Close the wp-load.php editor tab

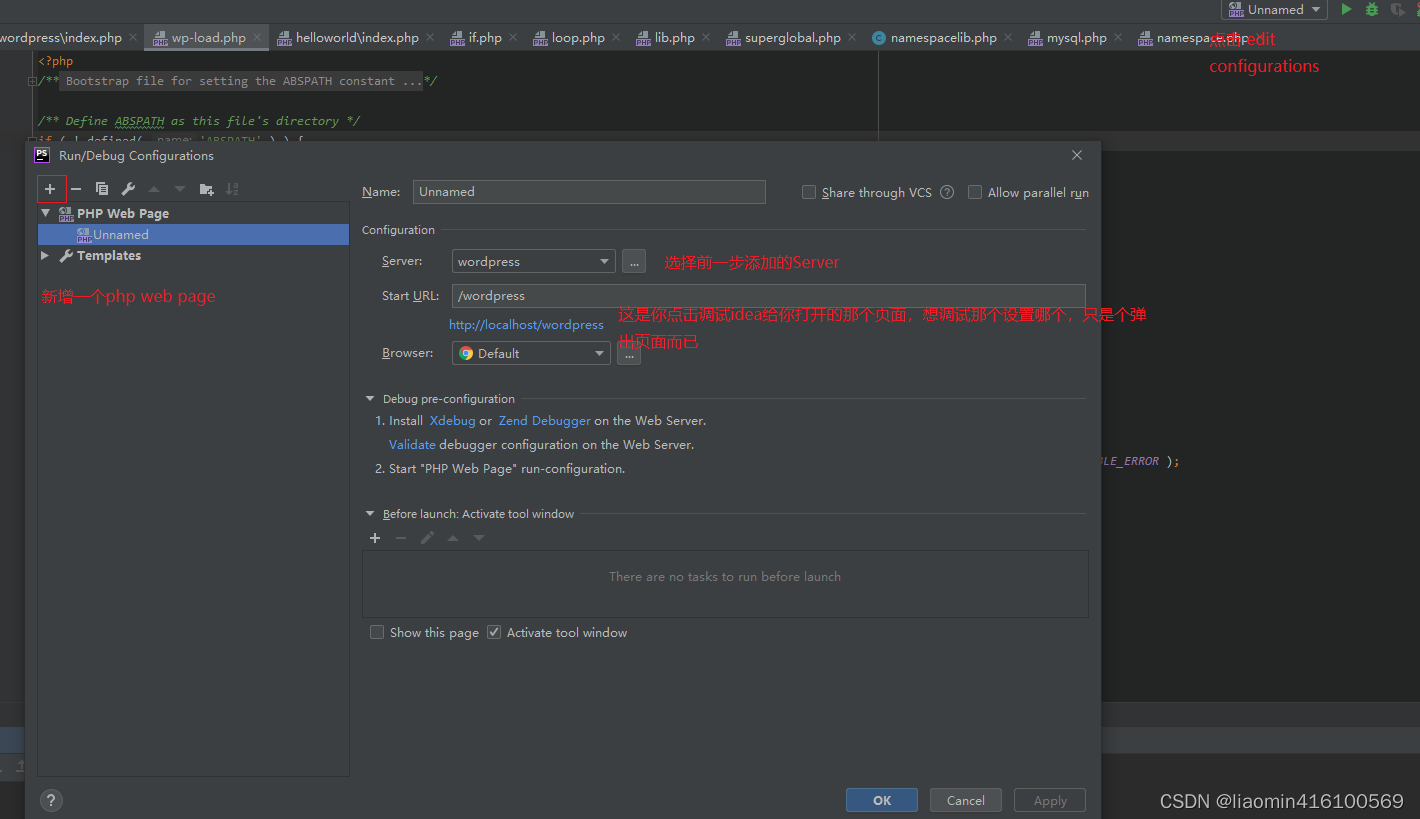coord(257,38)
